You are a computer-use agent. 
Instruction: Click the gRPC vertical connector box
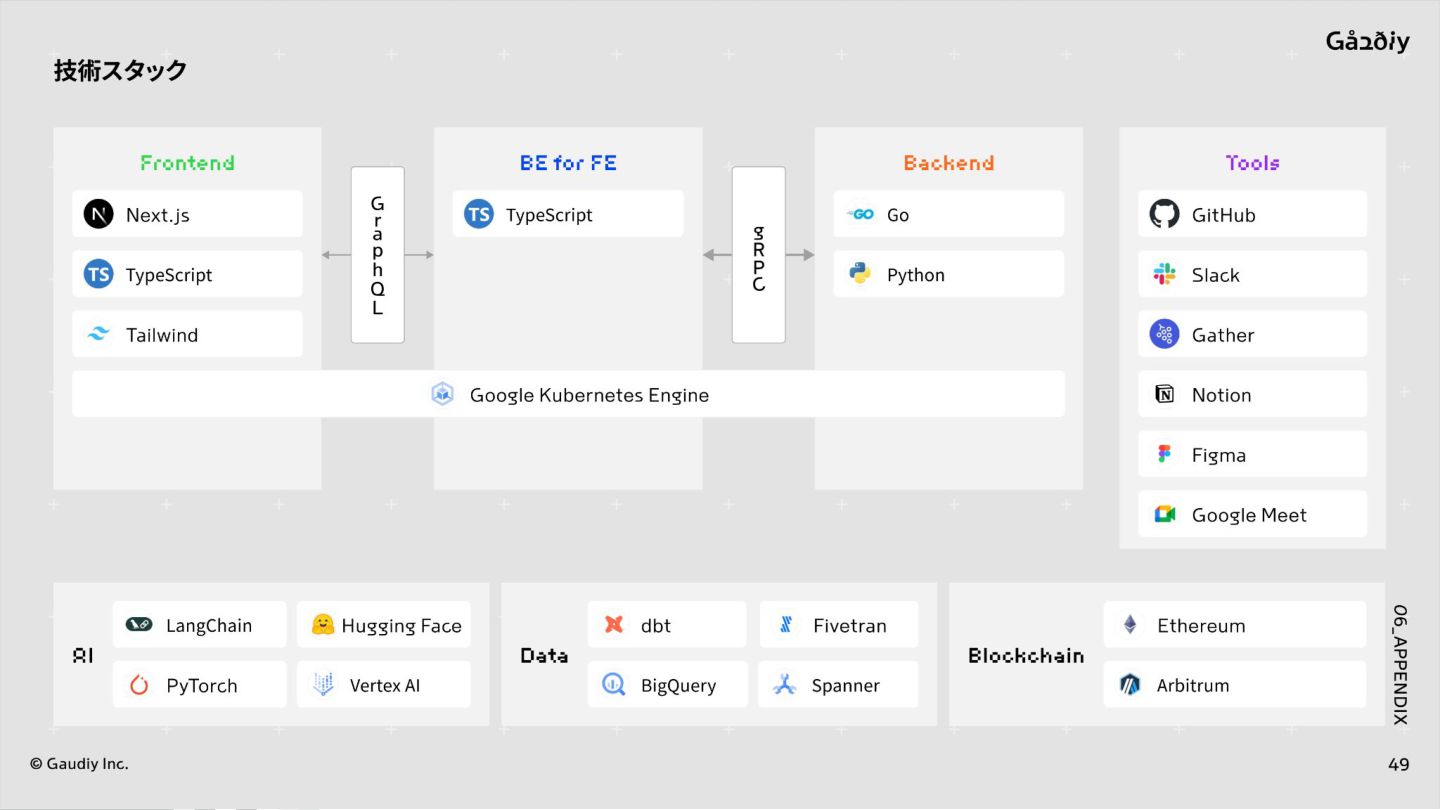(758, 255)
